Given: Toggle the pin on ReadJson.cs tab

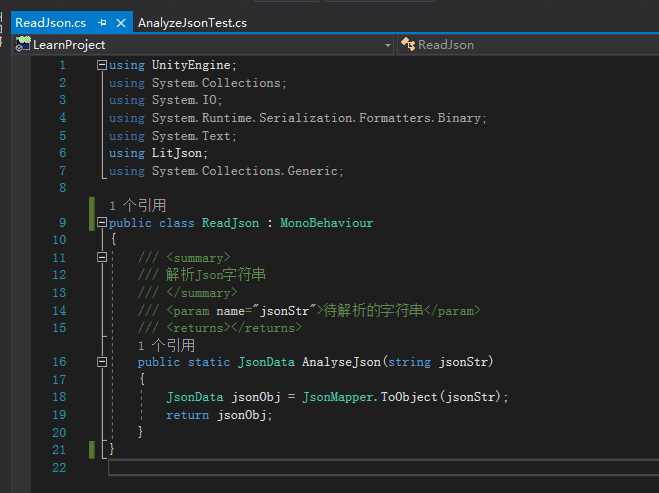Looking at the screenshot, I should click(x=102, y=23).
